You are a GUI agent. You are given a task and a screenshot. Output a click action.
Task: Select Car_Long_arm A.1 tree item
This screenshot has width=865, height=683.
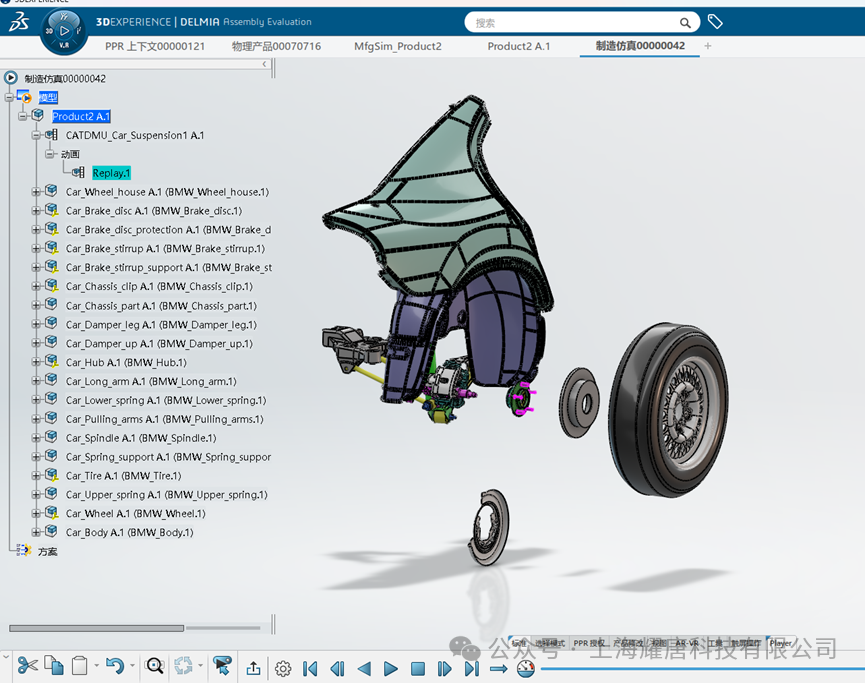151,381
